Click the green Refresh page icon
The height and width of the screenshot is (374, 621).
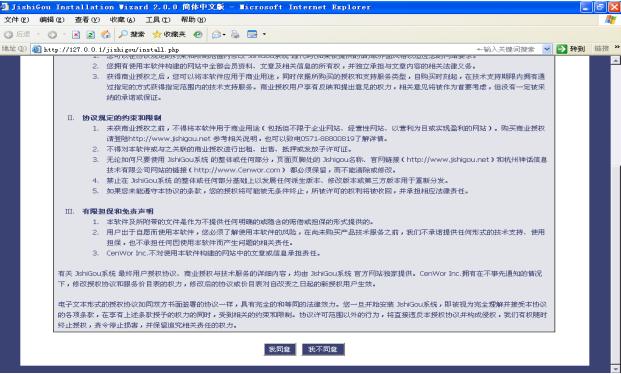pyautogui.click(x=91, y=35)
